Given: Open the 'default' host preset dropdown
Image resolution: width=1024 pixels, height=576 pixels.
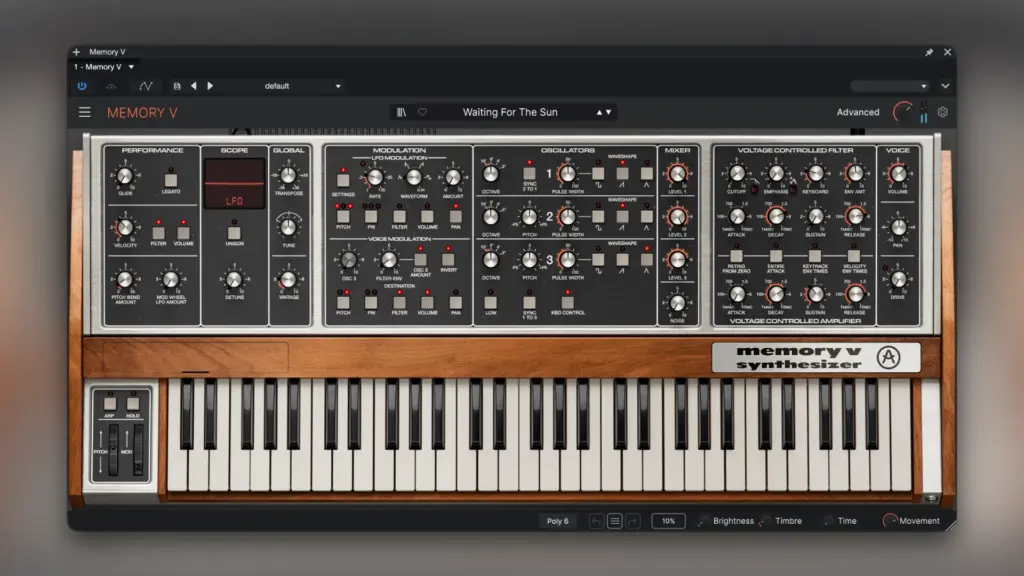Looking at the screenshot, I should [302, 86].
